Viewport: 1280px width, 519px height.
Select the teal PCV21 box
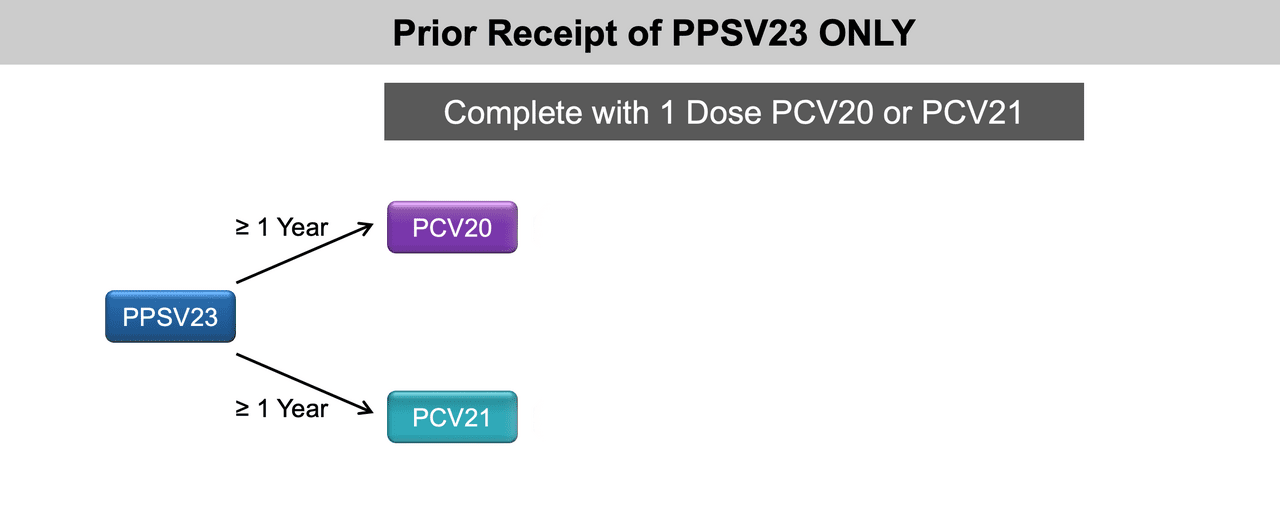point(452,417)
